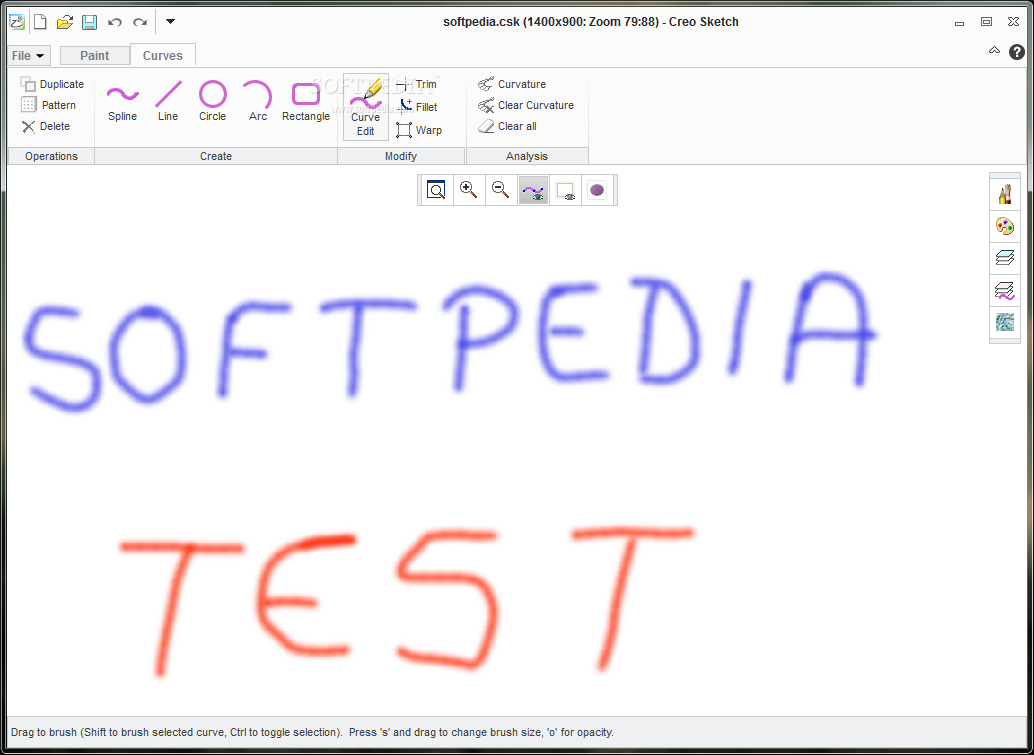Select the Arc tool
The width and height of the screenshot is (1034, 755).
point(258,100)
